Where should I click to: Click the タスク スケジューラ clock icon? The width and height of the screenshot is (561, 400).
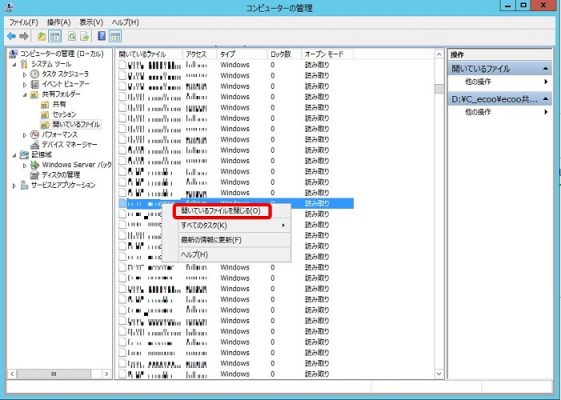point(35,74)
